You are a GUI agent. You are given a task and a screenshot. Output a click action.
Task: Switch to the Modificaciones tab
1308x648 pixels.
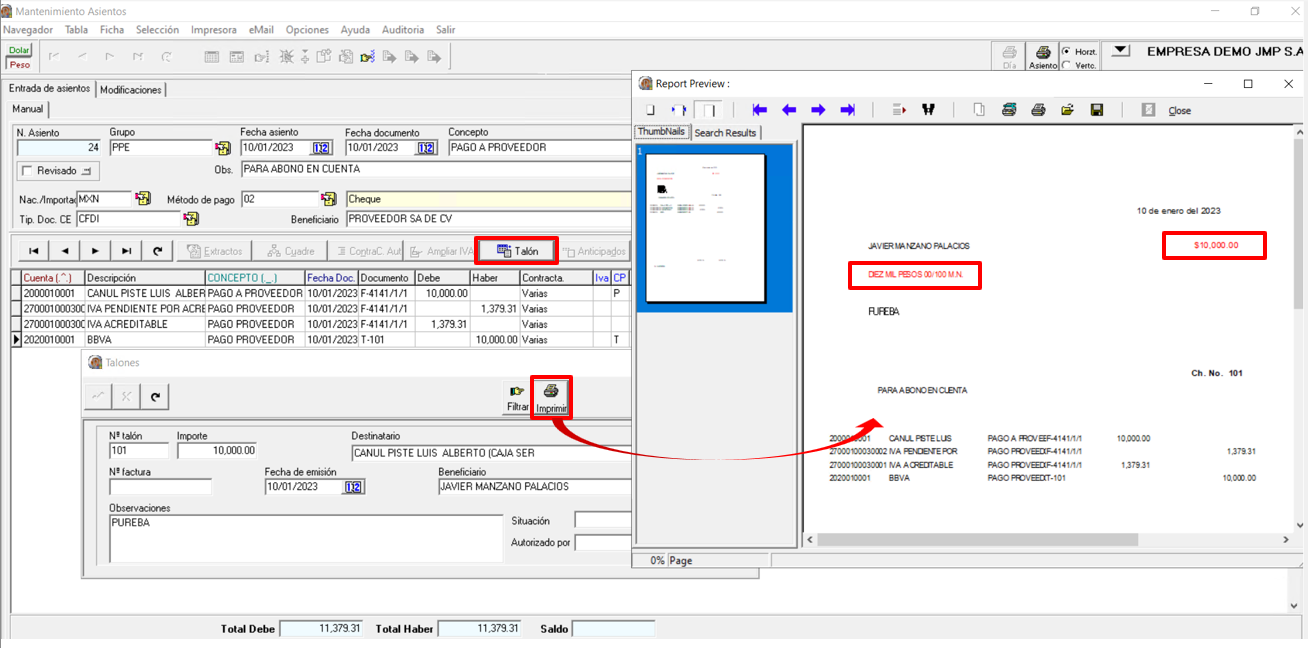131,89
